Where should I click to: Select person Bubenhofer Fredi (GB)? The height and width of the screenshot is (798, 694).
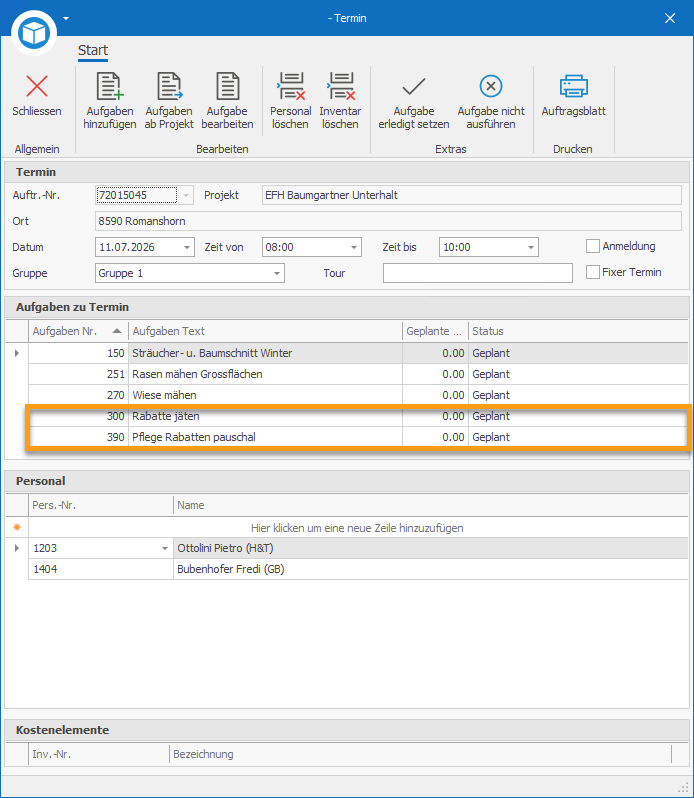tap(430, 569)
